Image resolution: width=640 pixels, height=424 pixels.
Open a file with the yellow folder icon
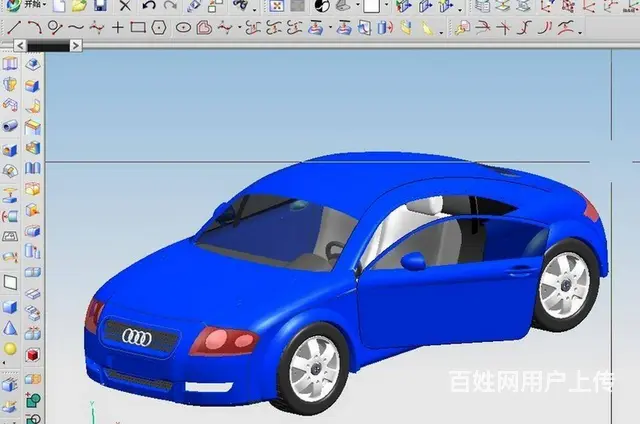[78, 6]
